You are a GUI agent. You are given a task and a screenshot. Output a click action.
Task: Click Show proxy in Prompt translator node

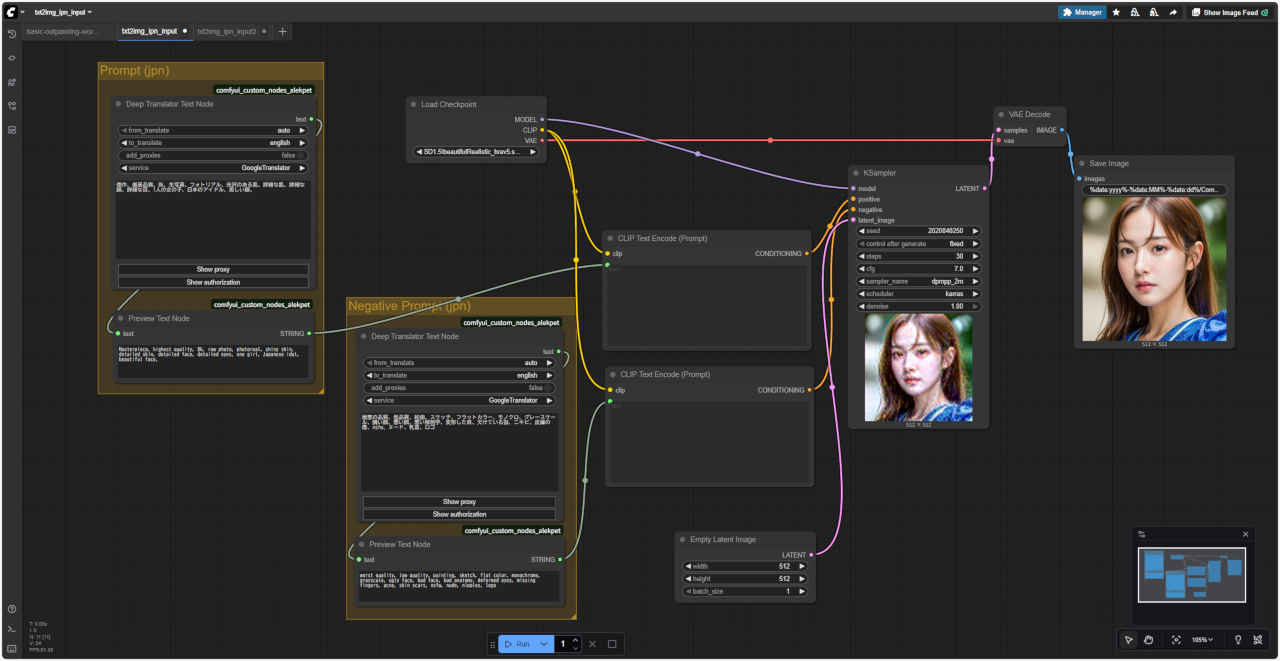click(x=212, y=269)
